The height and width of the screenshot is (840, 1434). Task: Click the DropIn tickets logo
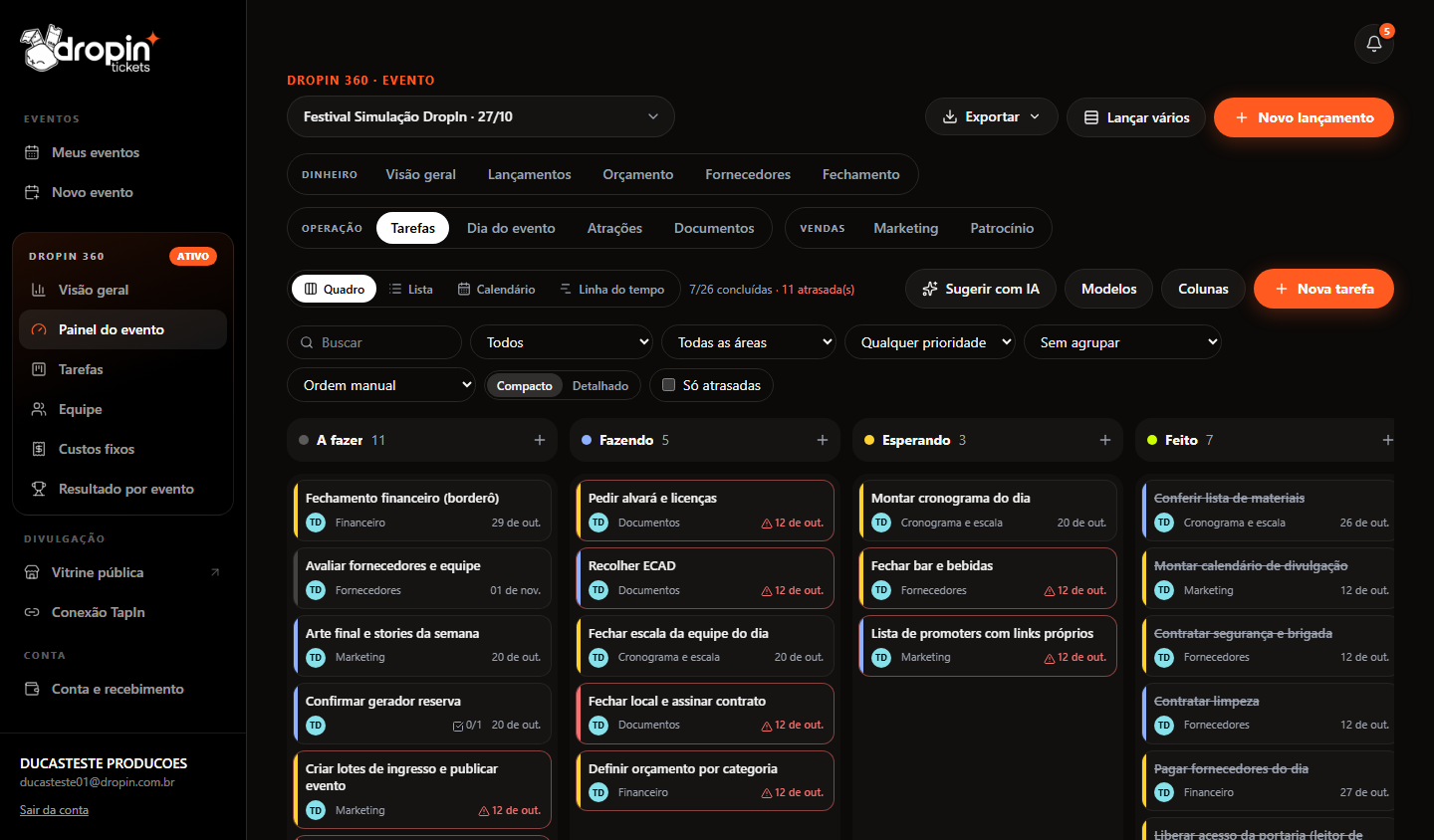tap(90, 49)
